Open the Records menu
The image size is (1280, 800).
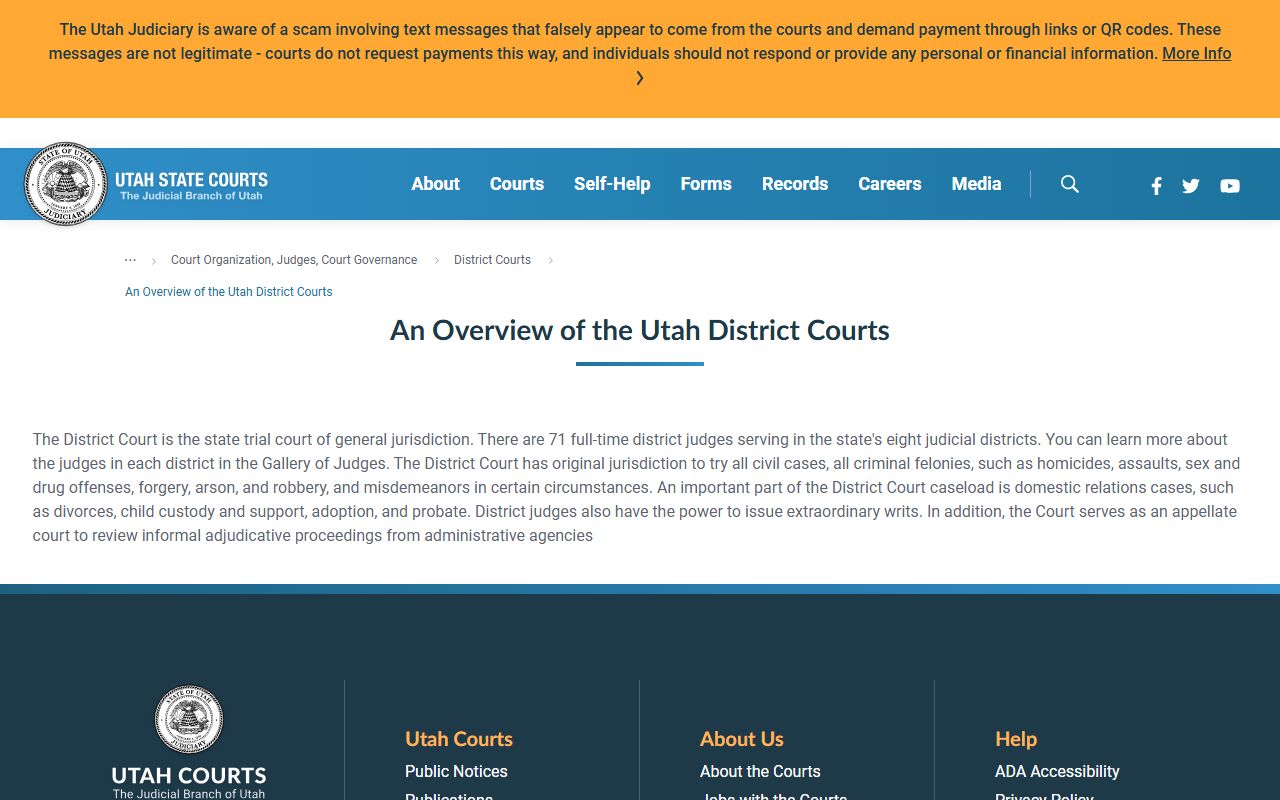coord(795,184)
